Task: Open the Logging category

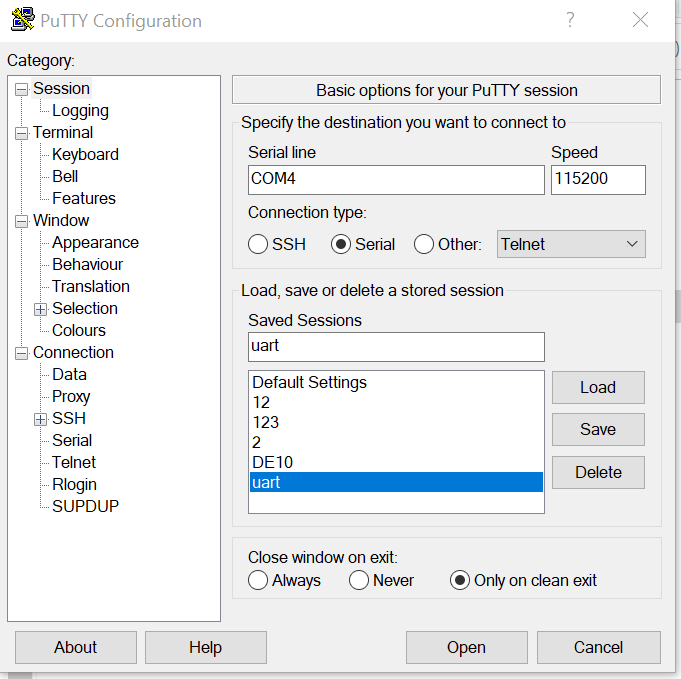Action: (80, 111)
